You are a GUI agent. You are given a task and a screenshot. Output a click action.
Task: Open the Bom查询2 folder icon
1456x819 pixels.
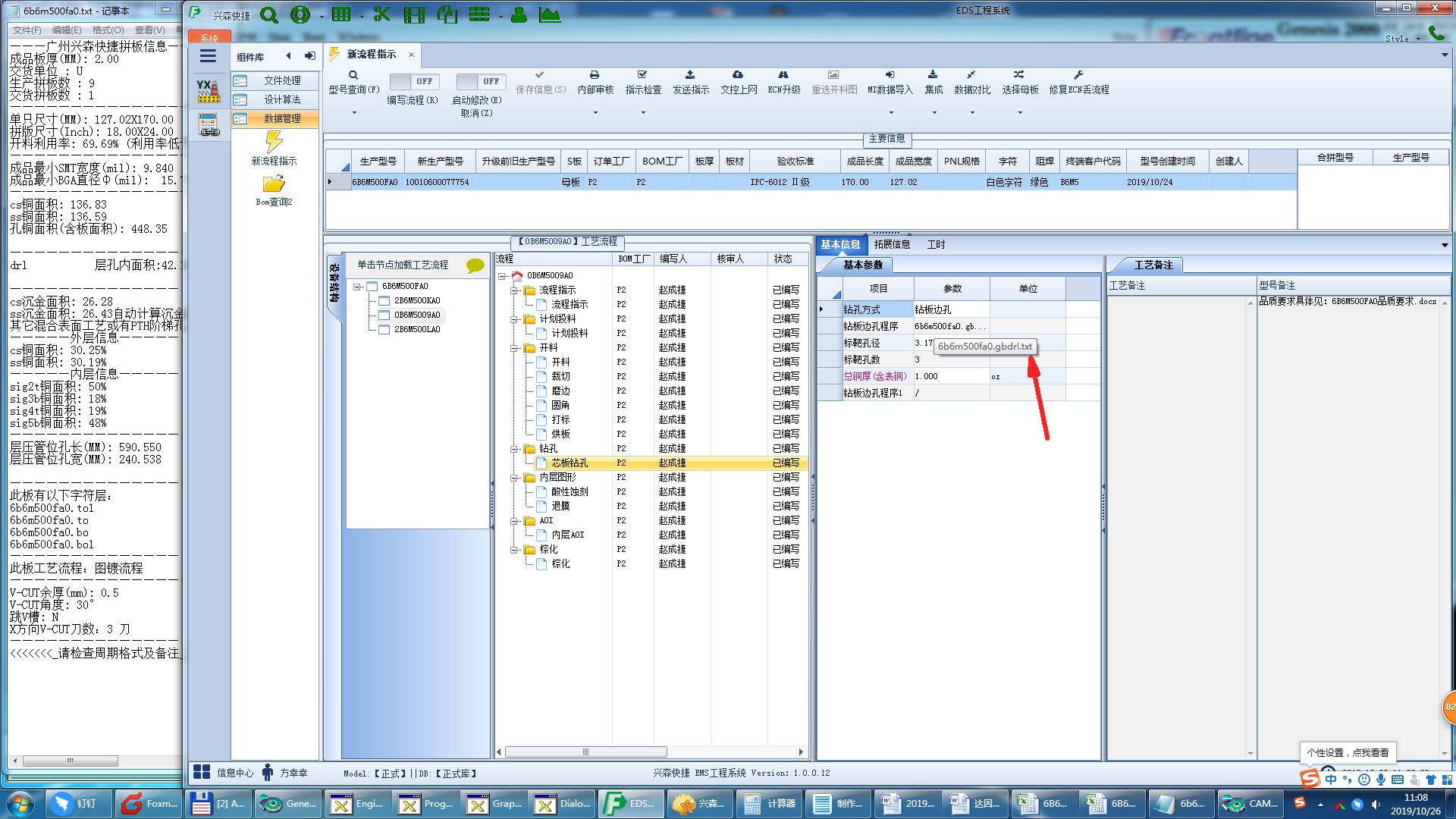click(x=274, y=184)
